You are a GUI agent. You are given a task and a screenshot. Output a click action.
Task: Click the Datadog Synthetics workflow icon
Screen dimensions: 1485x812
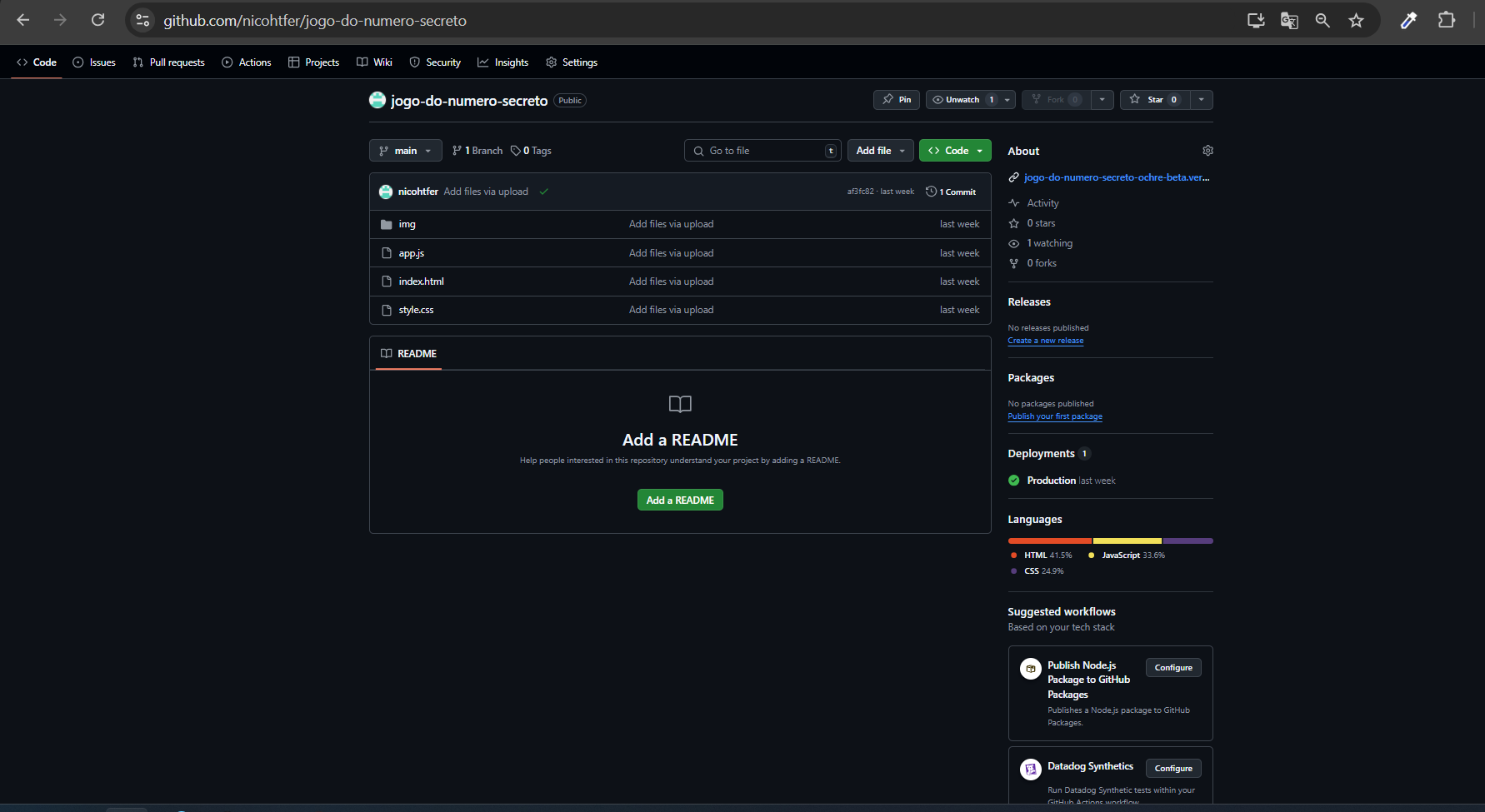(x=1031, y=770)
